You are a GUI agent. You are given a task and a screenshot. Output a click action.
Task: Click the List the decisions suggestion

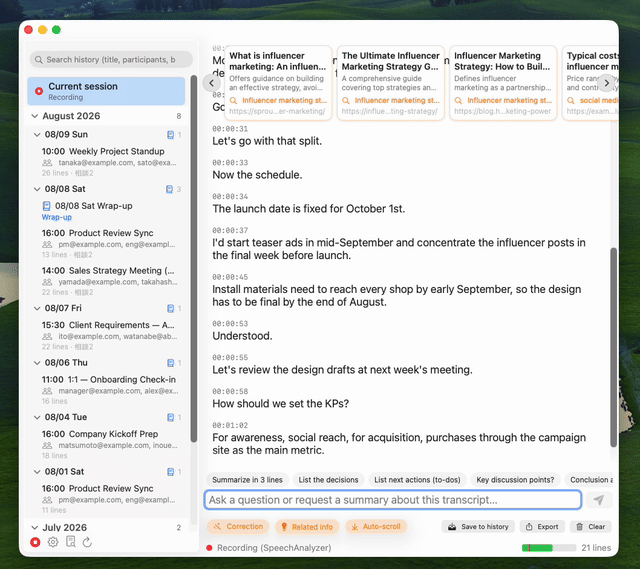tap(329, 480)
